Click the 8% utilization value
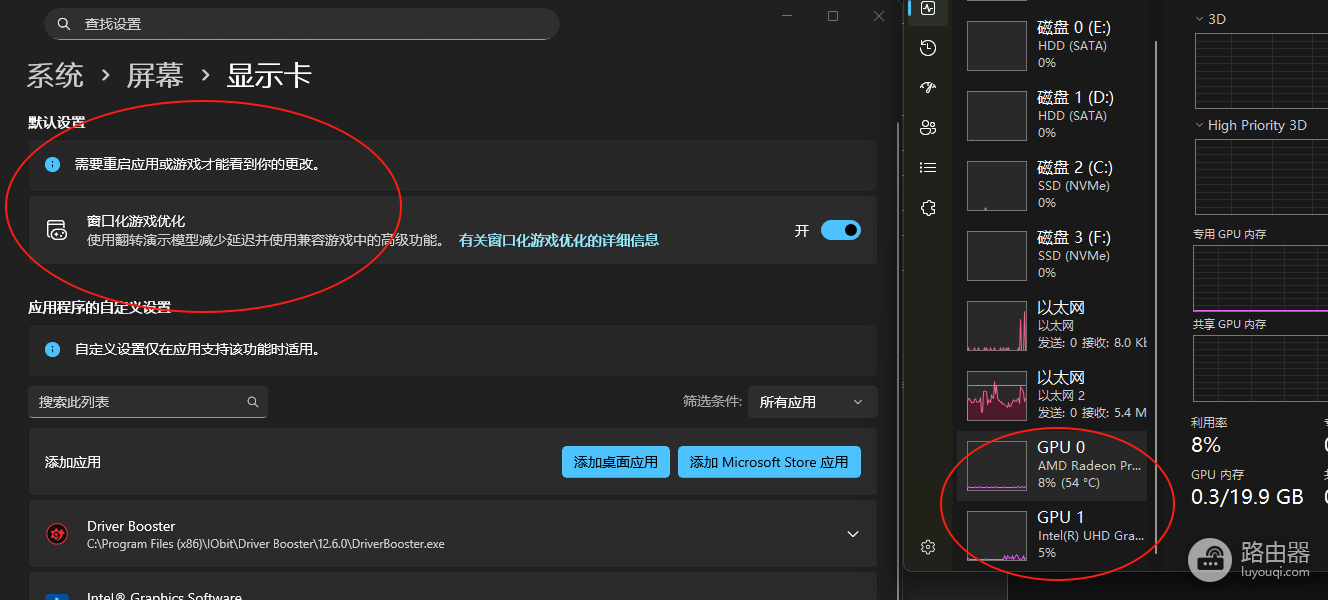The image size is (1328, 600). coord(1206,445)
